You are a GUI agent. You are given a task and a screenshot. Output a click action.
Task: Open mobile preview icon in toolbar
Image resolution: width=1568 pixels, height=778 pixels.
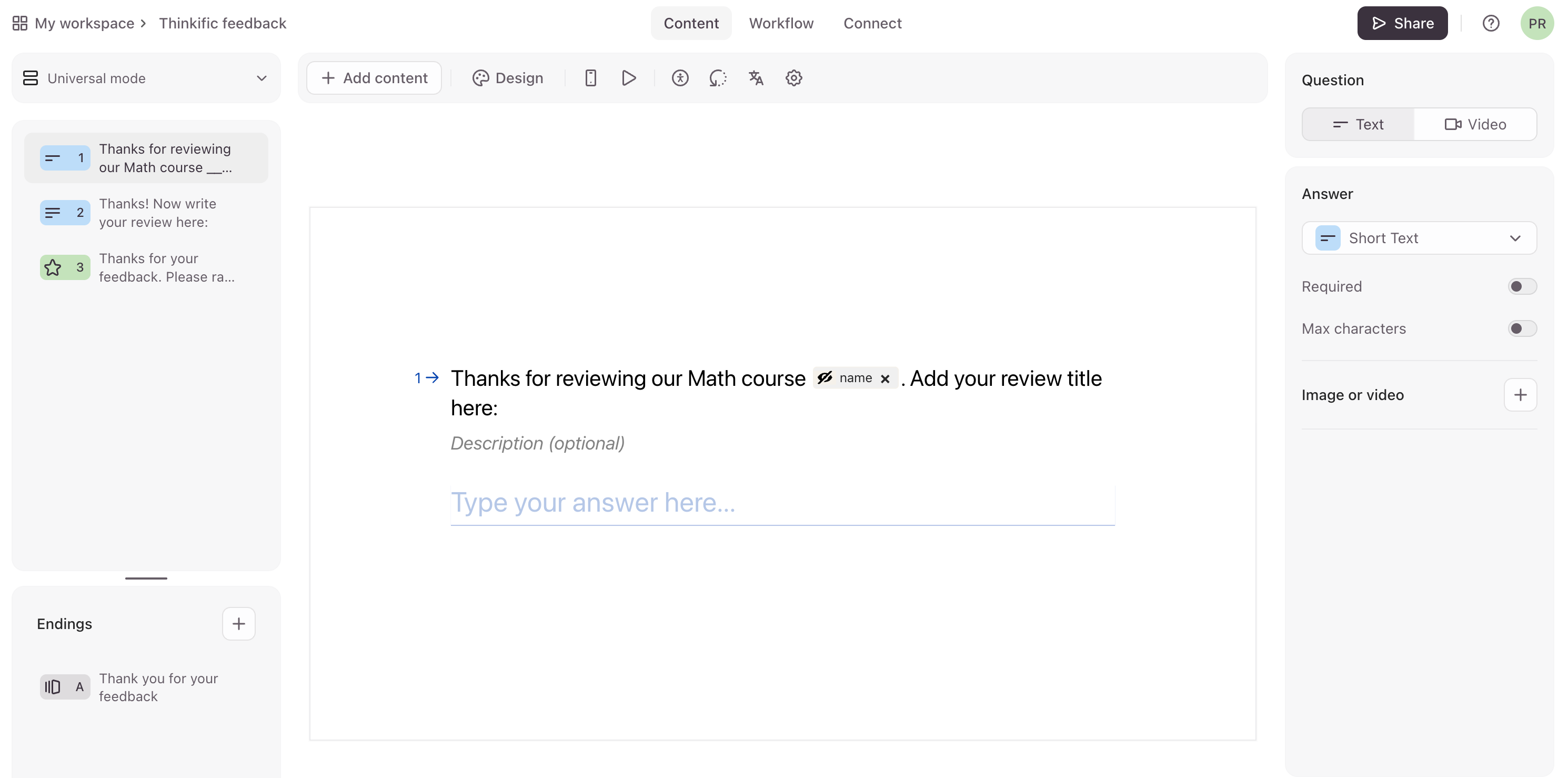point(590,78)
